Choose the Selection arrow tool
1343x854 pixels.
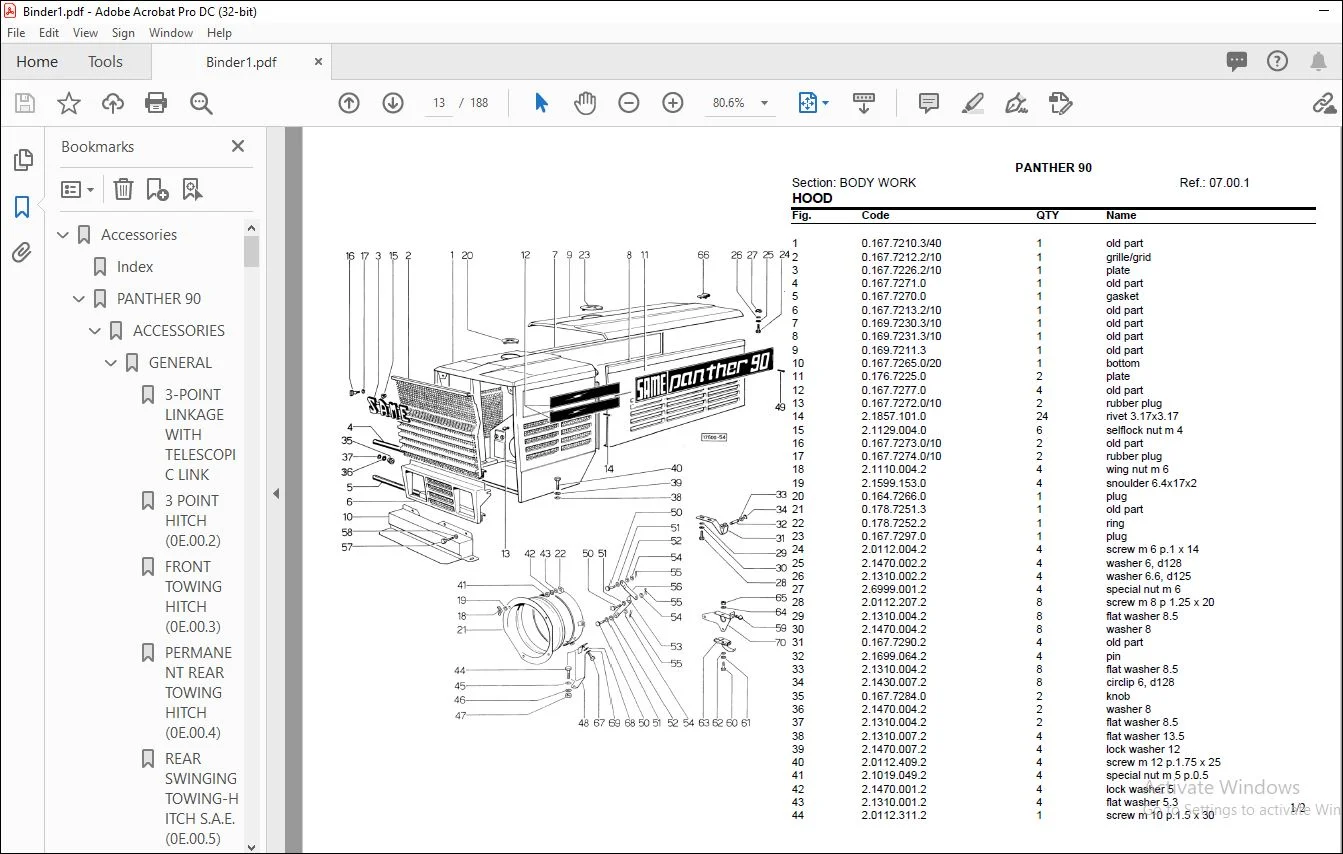(x=541, y=103)
